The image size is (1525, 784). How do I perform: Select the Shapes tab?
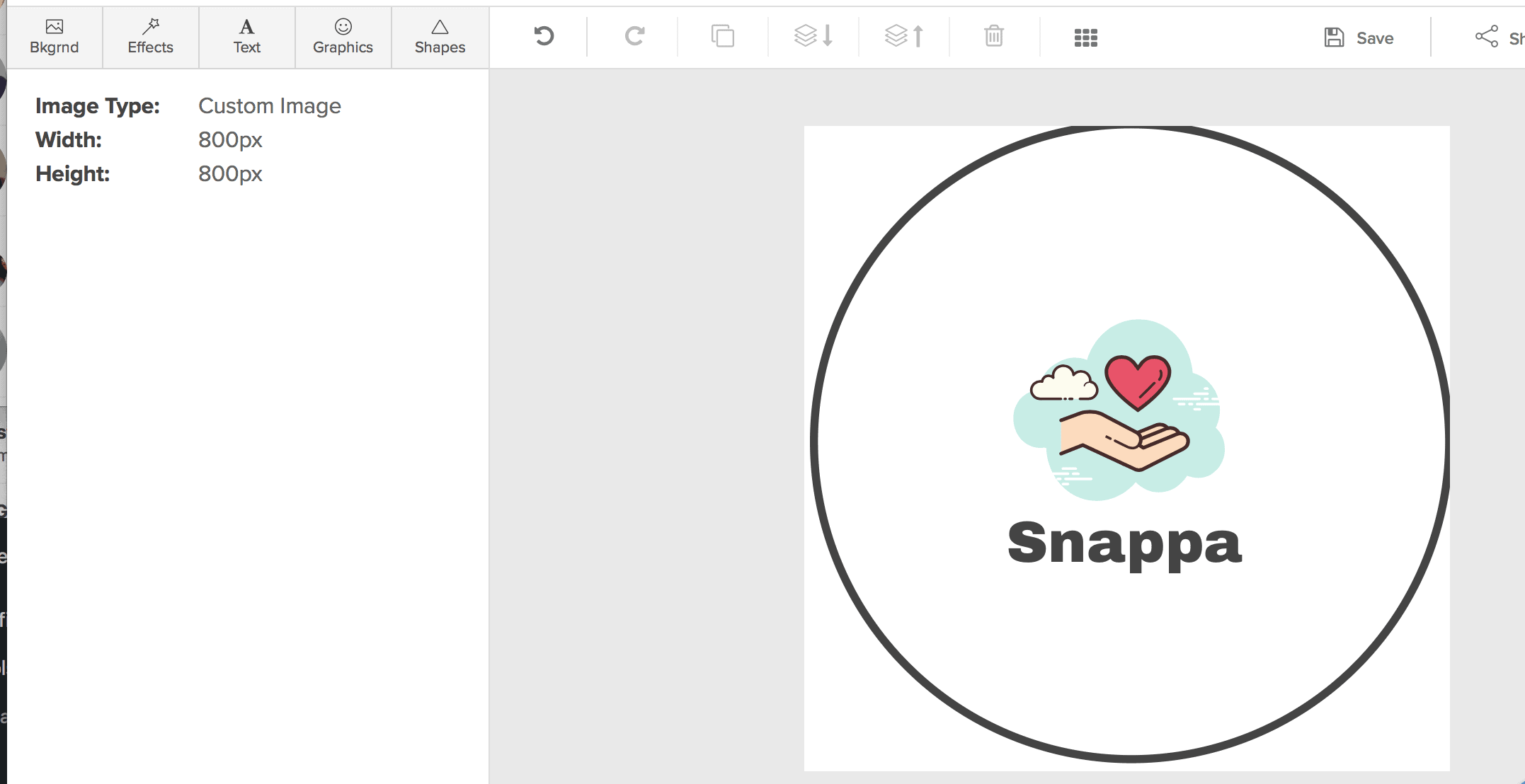click(440, 37)
